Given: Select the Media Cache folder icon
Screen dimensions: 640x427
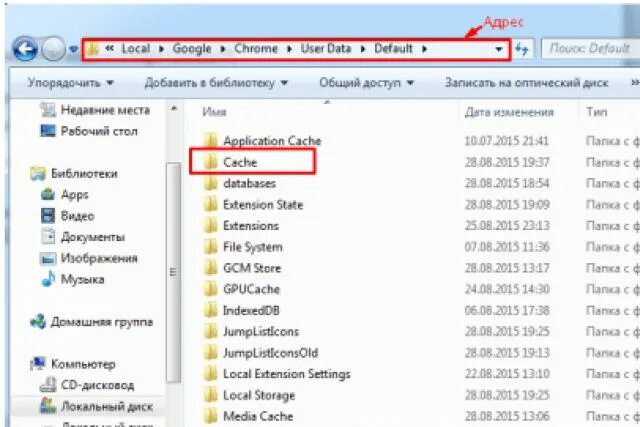Looking at the screenshot, I should click(211, 416).
